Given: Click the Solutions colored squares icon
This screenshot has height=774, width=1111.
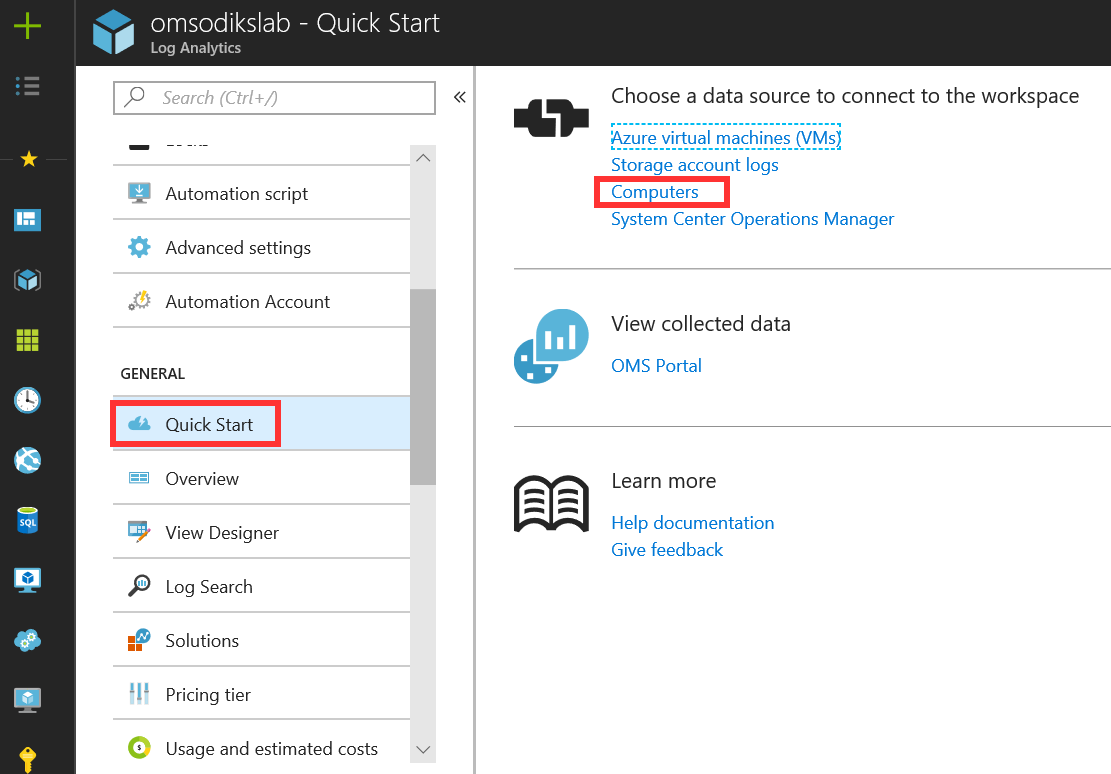Looking at the screenshot, I should 139,640.
